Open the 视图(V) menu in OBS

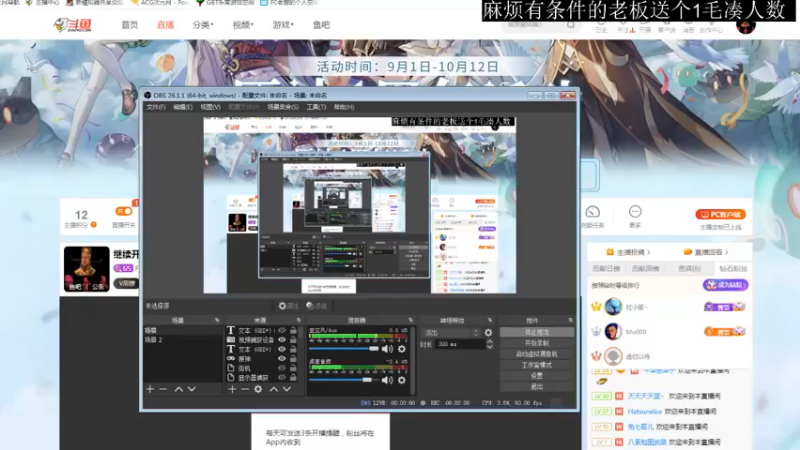pyautogui.click(x=210, y=107)
